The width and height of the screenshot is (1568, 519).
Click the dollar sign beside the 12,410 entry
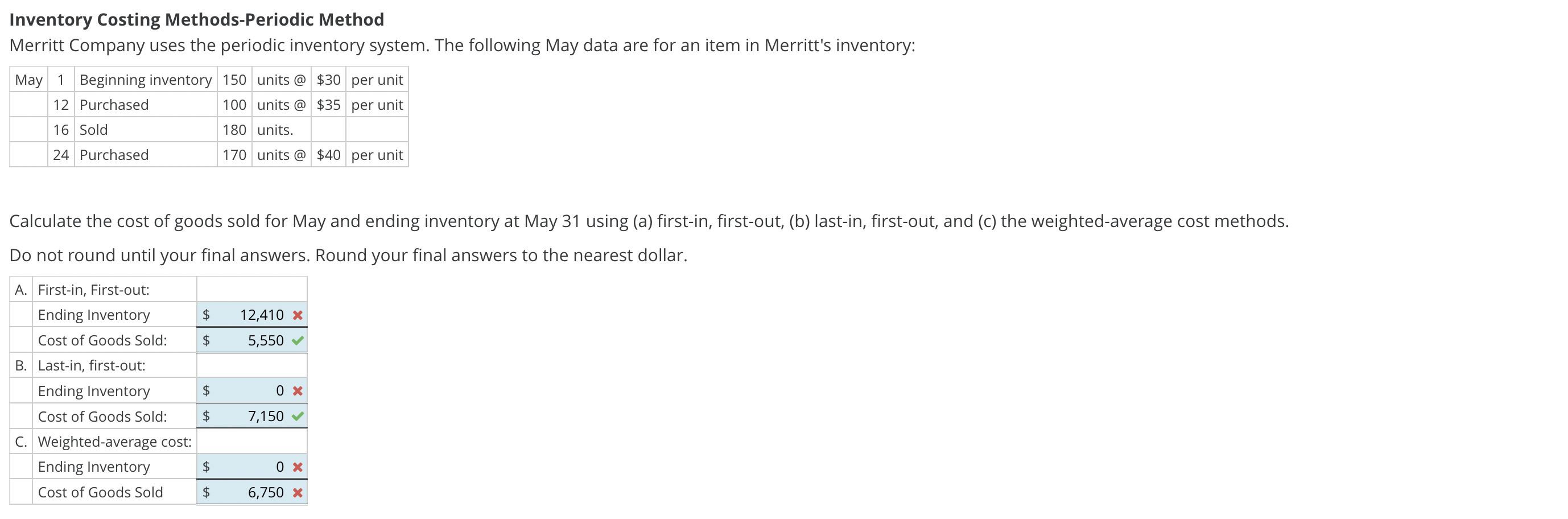(x=207, y=314)
